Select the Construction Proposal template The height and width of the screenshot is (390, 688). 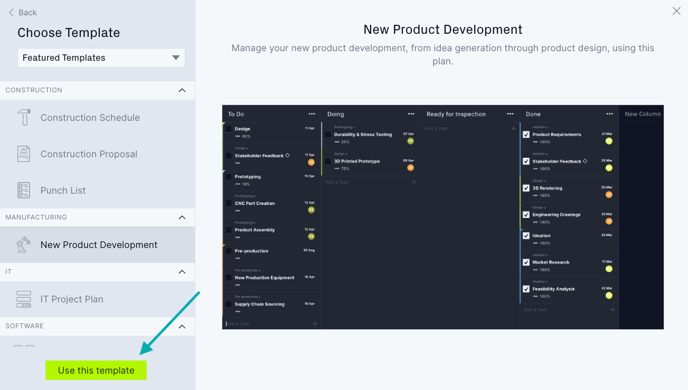tap(97, 154)
